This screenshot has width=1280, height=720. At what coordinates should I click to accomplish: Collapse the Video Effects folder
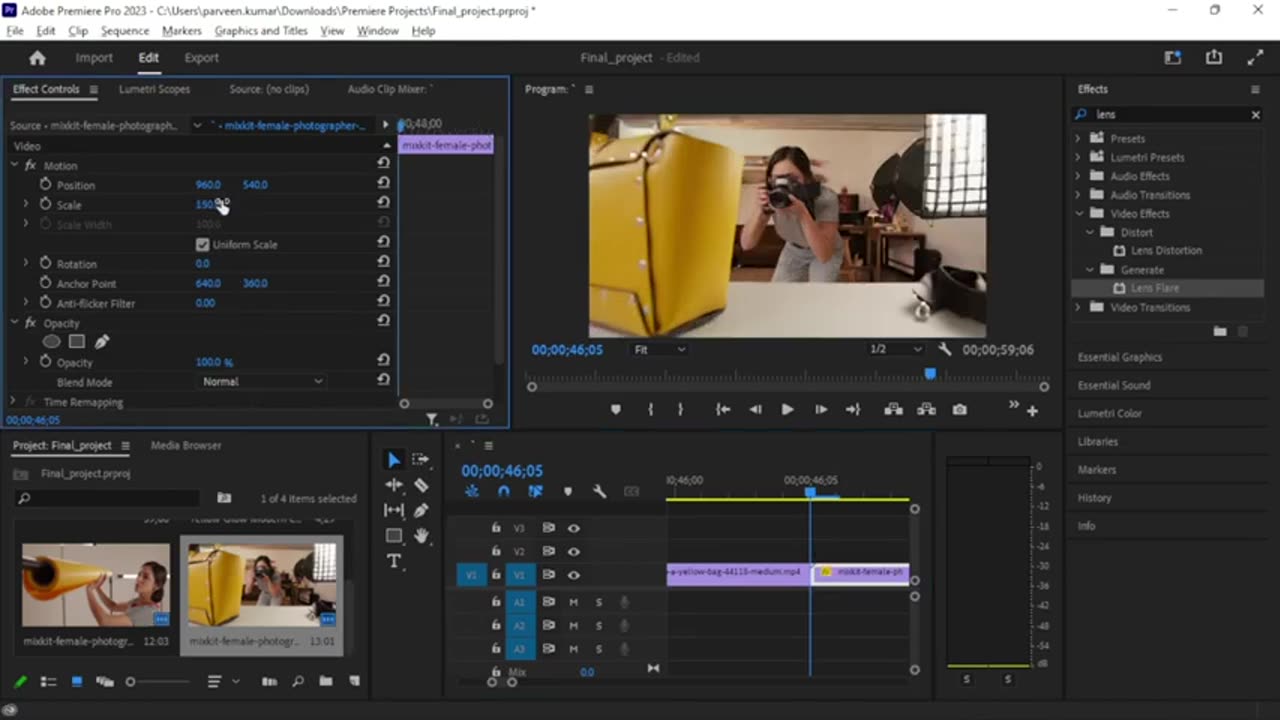coord(1079,213)
